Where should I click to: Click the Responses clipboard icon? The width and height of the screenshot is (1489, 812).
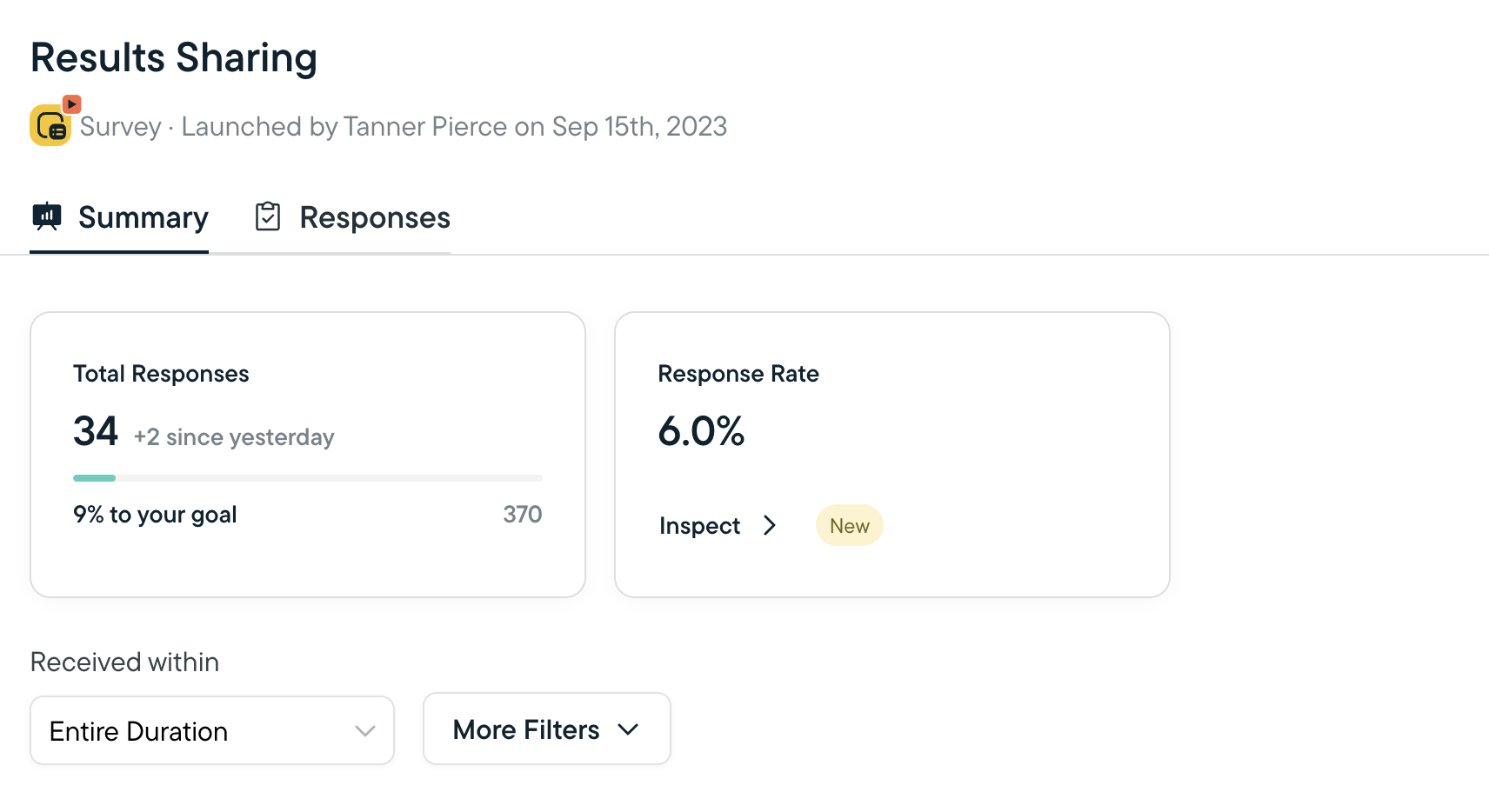(x=268, y=216)
